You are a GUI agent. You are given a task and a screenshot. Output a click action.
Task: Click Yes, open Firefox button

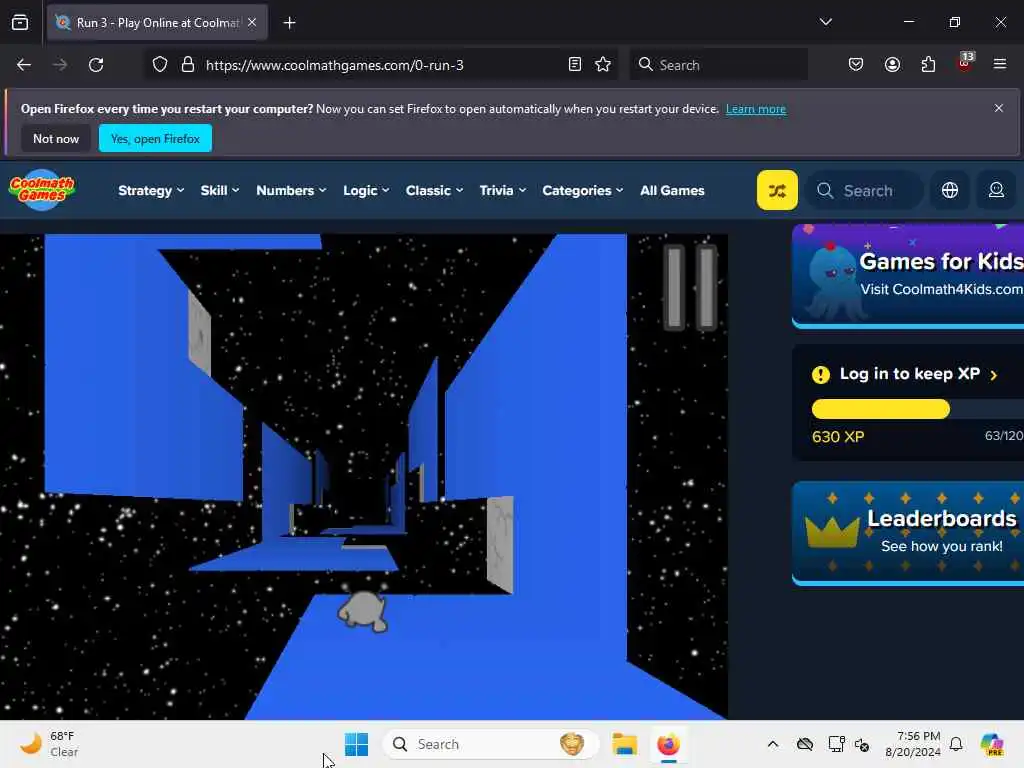click(x=155, y=138)
